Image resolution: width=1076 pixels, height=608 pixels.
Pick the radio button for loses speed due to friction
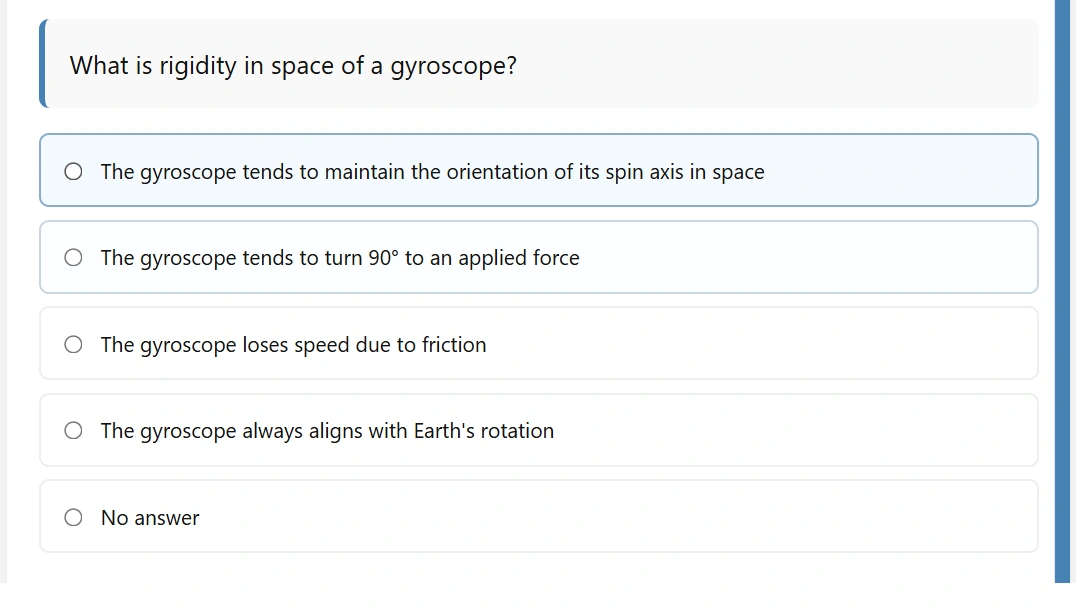coord(73,345)
